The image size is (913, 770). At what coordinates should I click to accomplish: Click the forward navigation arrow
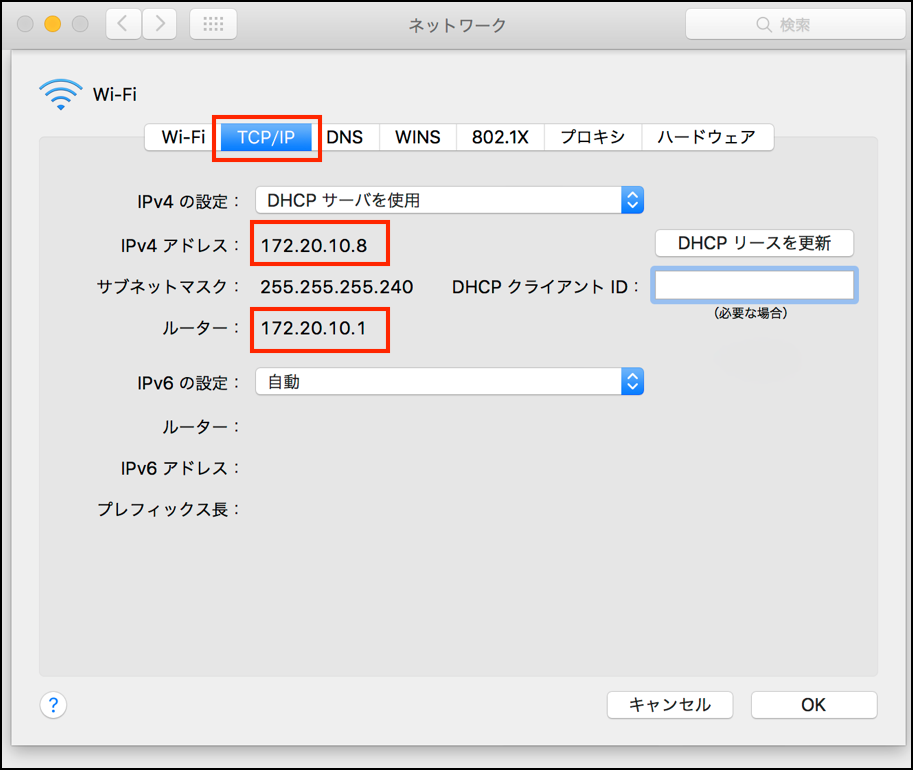(159, 24)
